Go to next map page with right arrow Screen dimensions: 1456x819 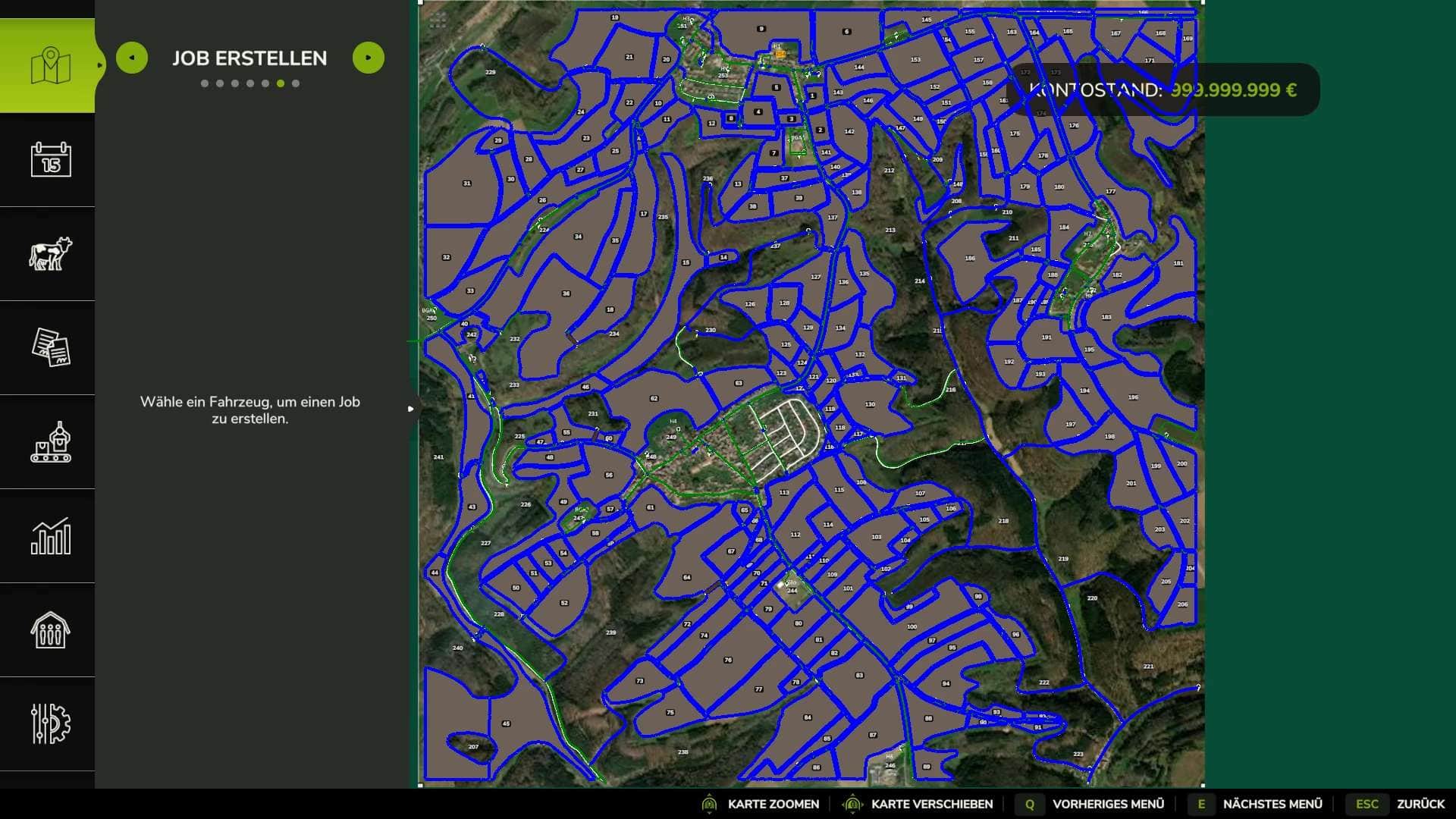pyautogui.click(x=369, y=58)
